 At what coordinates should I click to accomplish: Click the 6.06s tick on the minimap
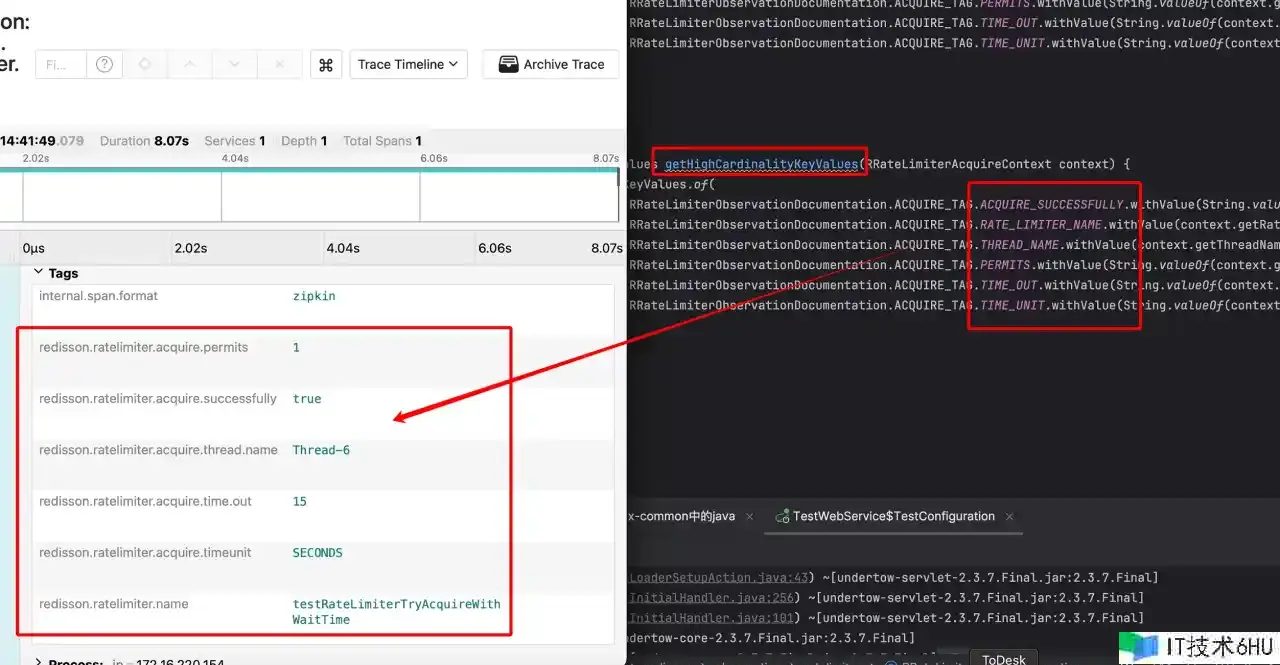[x=434, y=158]
